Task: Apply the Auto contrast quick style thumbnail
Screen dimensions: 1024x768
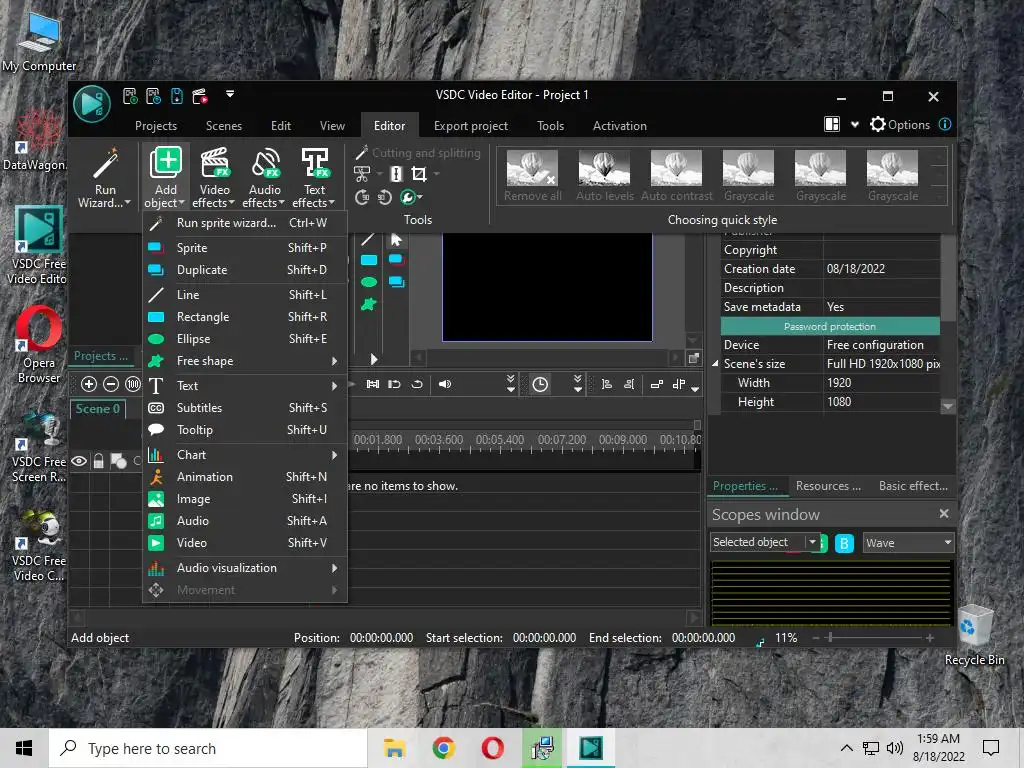Action: pyautogui.click(x=677, y=176)
